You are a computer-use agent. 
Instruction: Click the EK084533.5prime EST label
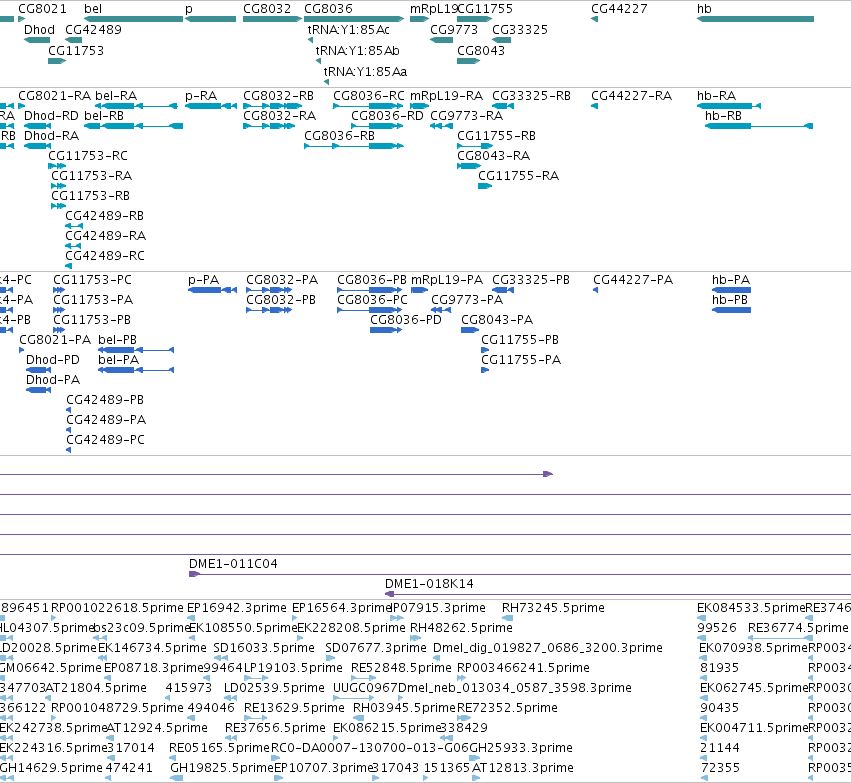751,608
